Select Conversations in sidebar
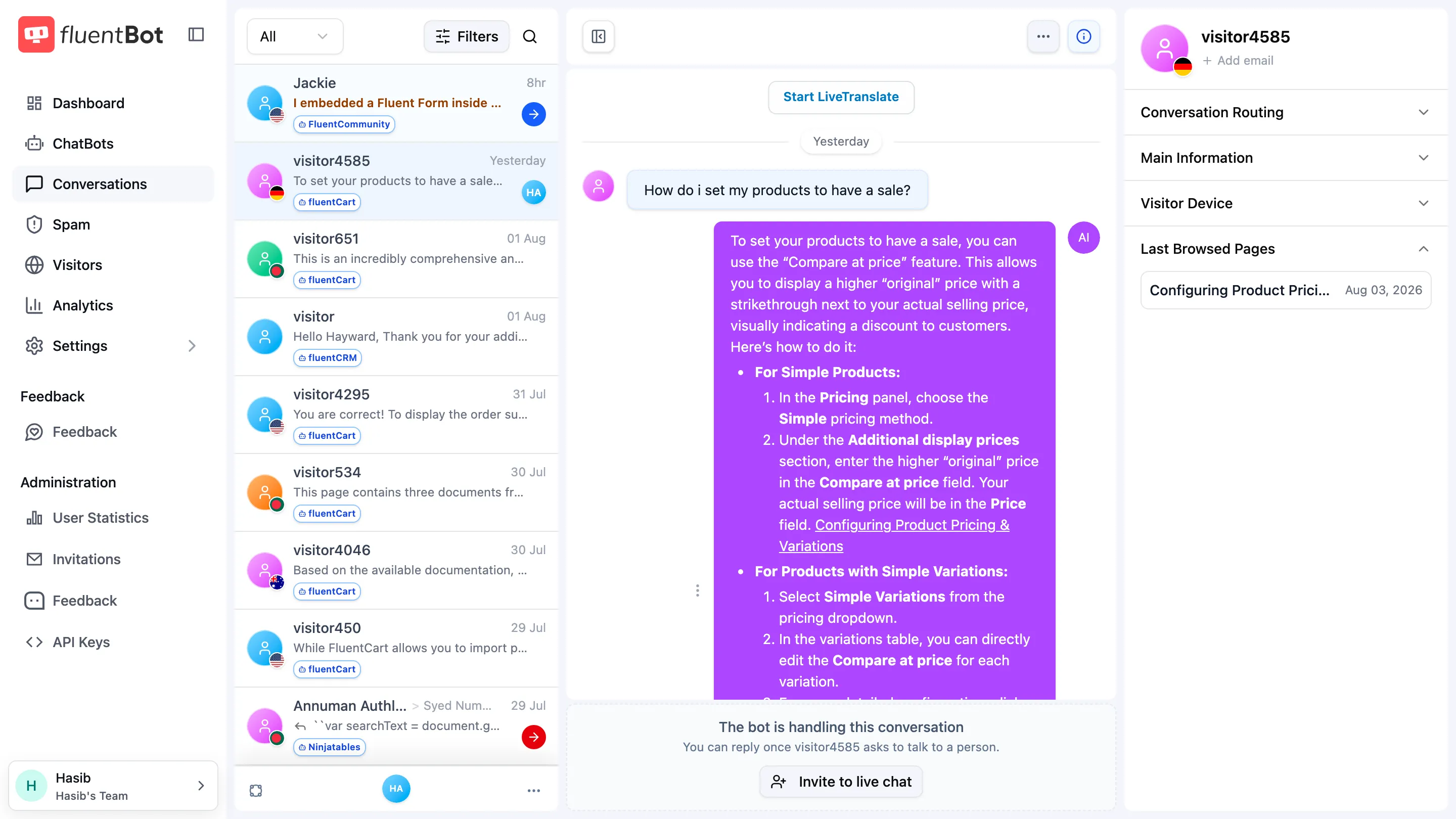This screenshot has height=819, width=1456. tap(113, 184)
